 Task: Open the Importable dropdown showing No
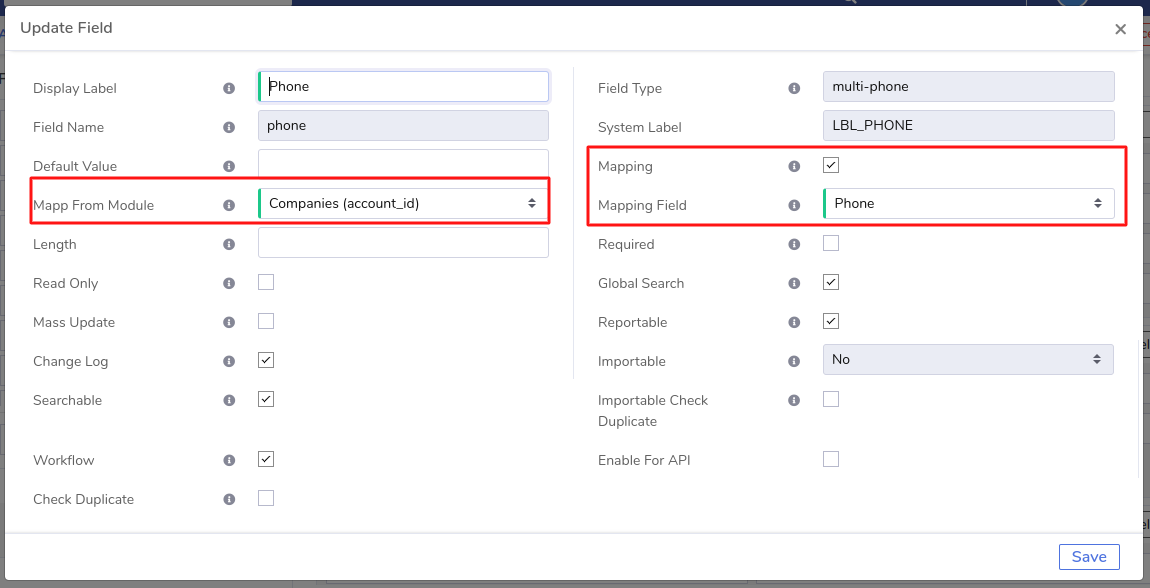tap(969, 359)
